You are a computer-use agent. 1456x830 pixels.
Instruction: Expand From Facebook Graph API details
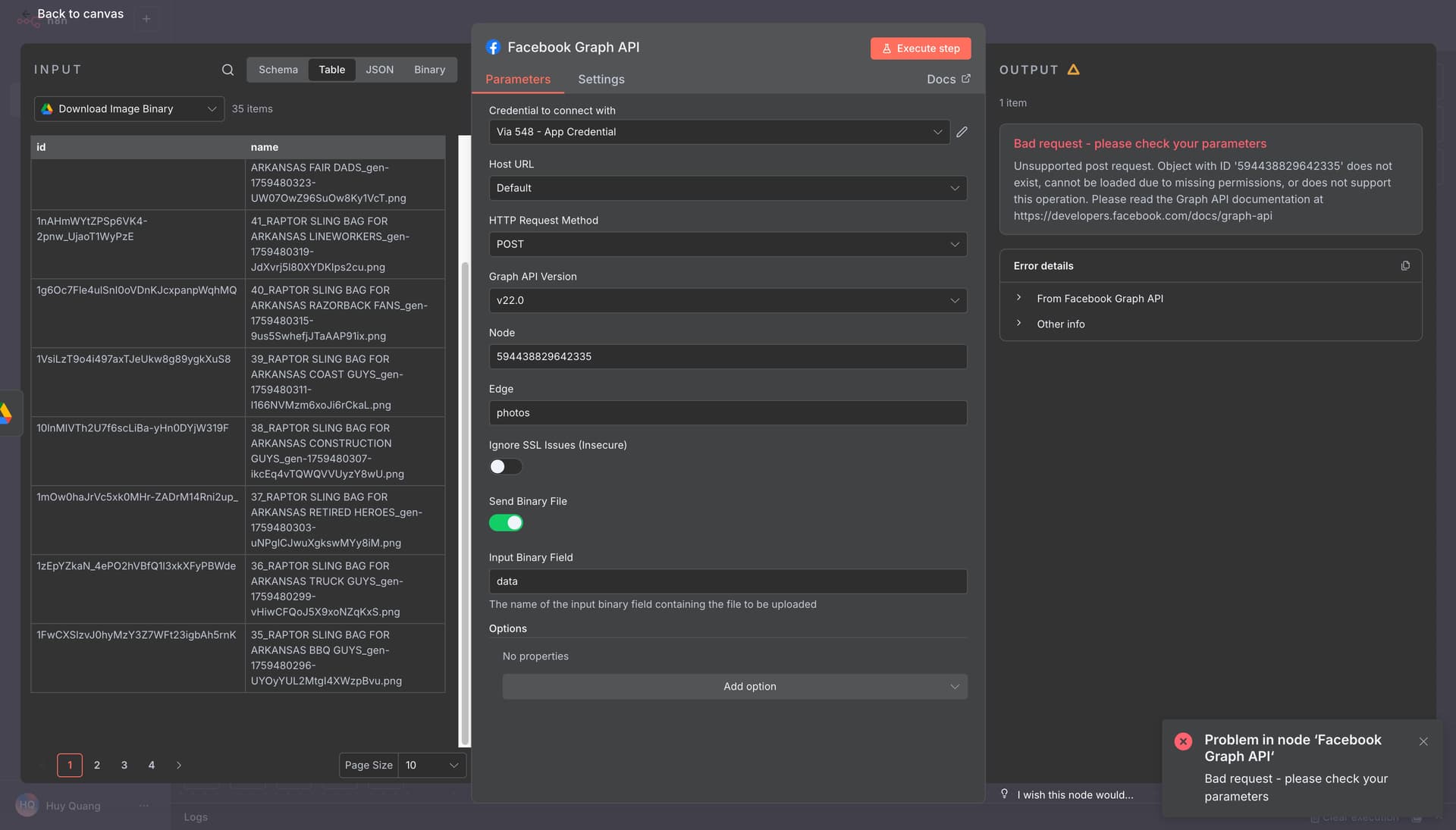point(1099,299)
